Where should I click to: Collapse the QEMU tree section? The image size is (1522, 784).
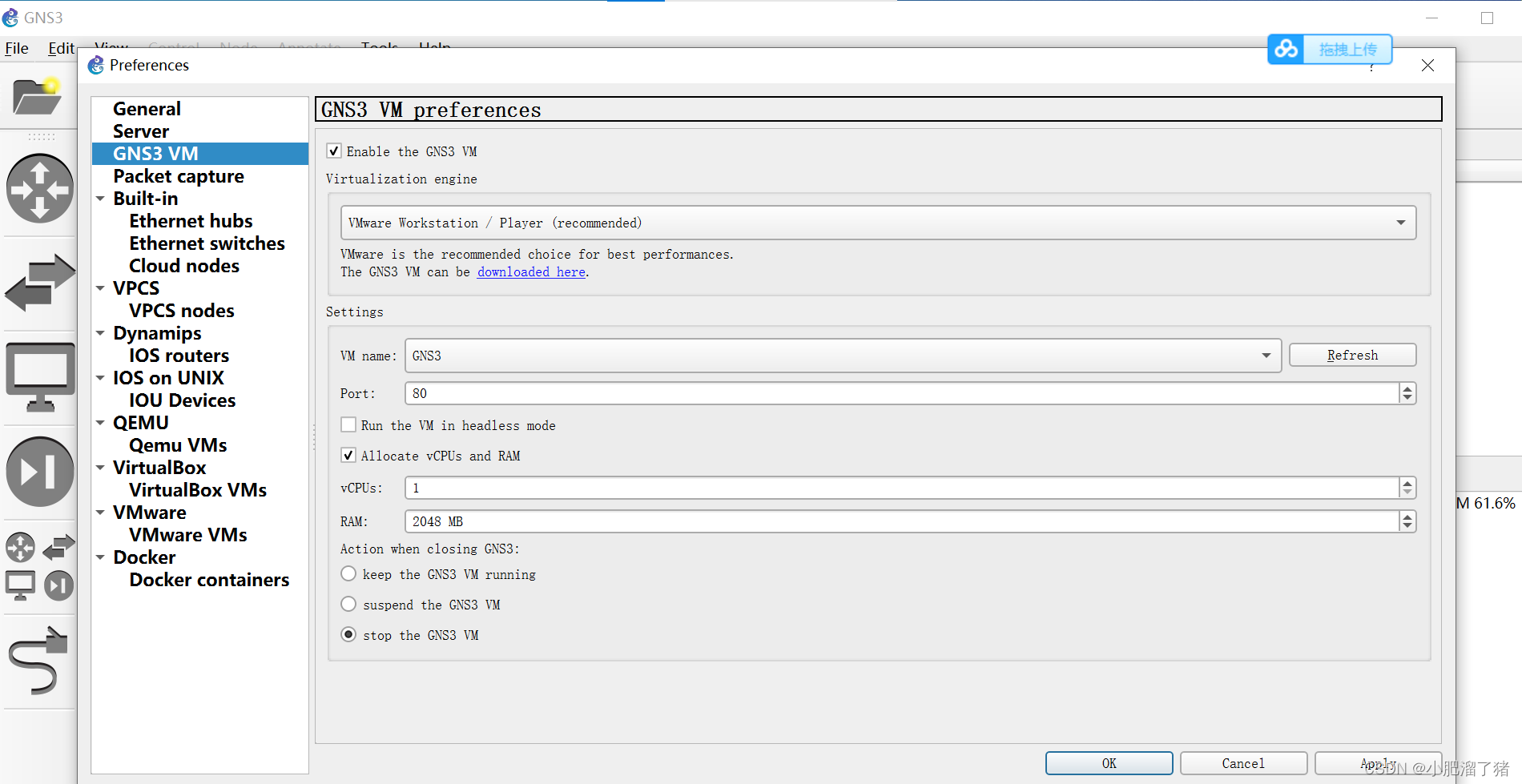[100, 423]
